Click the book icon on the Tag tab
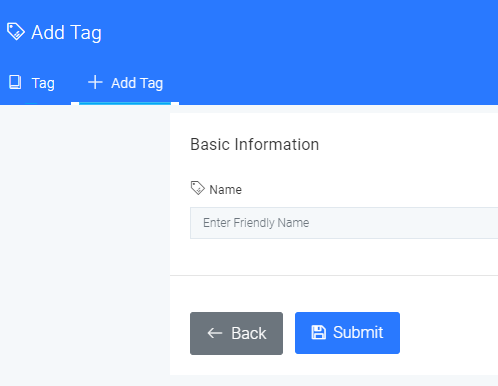Screen dimensions: 498x386 [15, 82]
